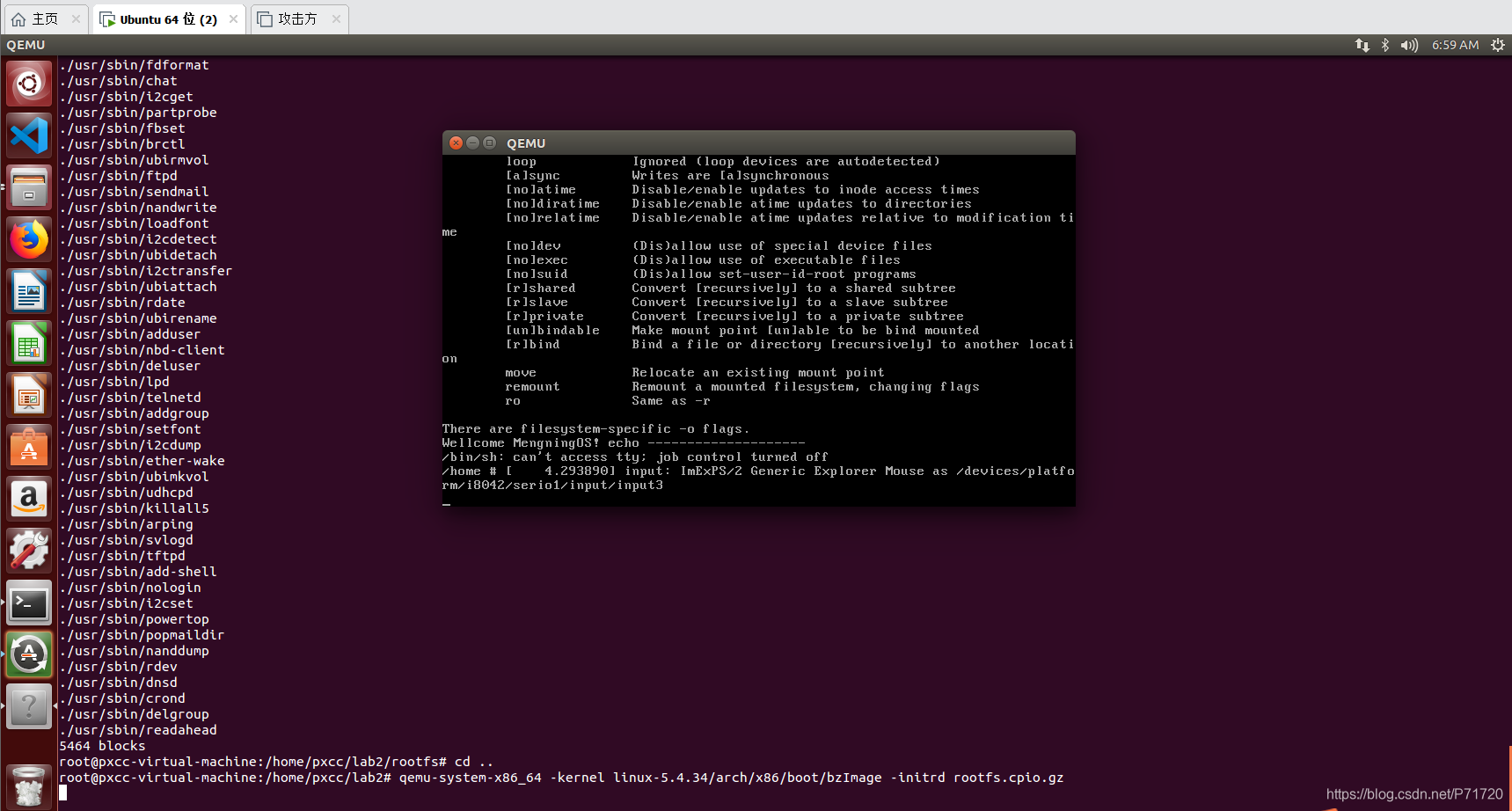Open Ubuntu Software center icon
Viewport: 1512px width, 811px height.
point(29,448)
